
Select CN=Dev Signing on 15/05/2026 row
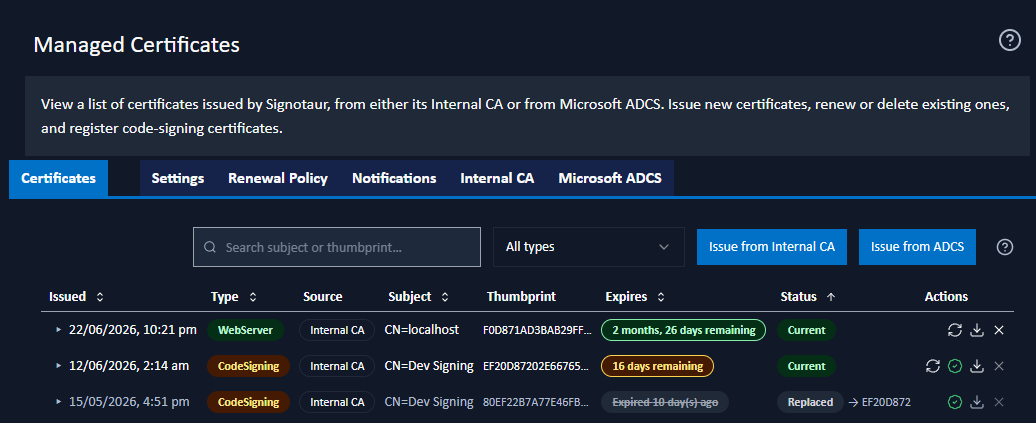pos(429,401)
